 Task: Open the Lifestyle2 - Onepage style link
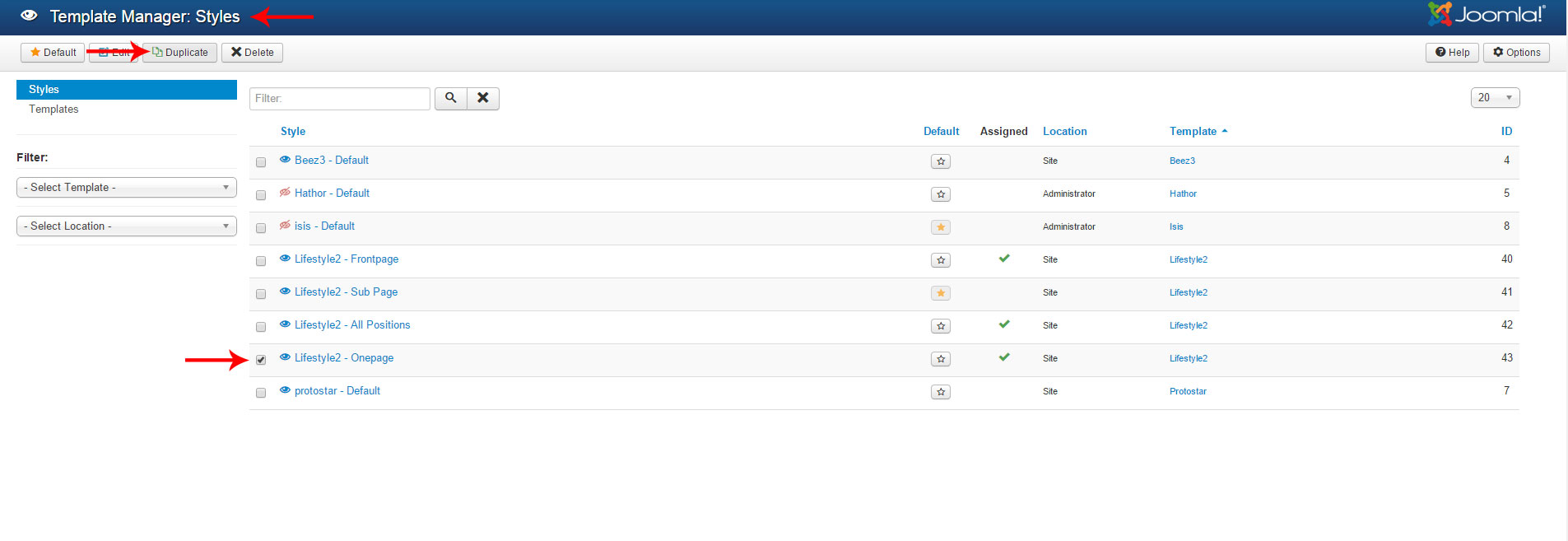tap(344, 357)
